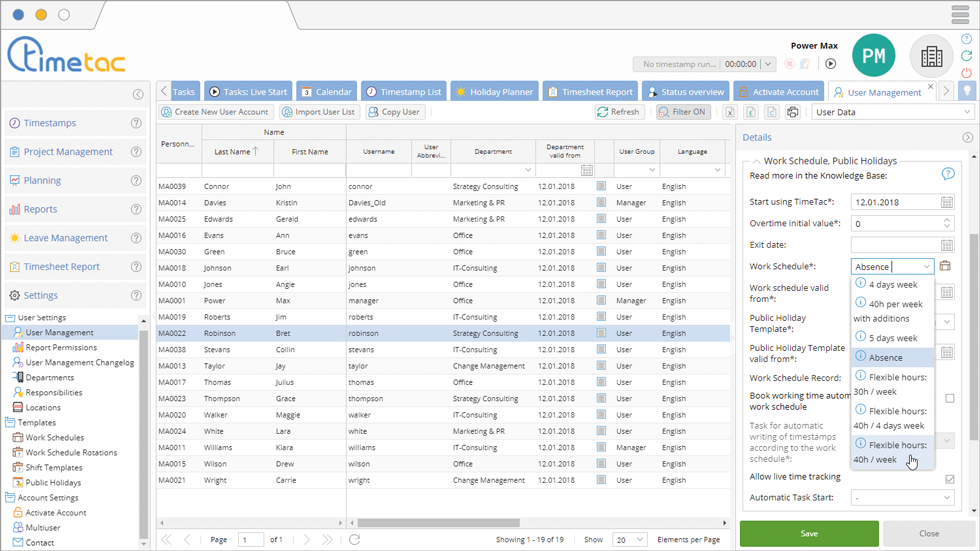Viewport: 980px width, 551px height.
Task: Open Knowledge Base help icon in Details
Action: (948, 174)
